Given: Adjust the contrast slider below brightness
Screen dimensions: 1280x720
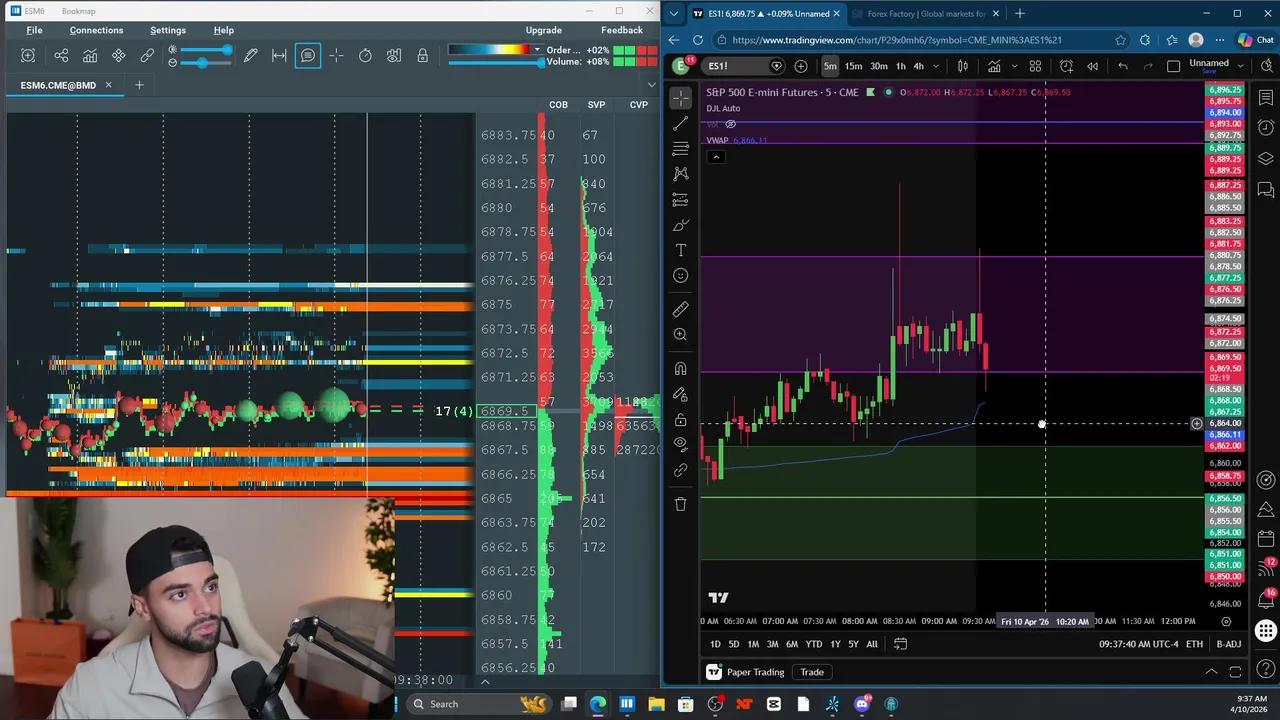Looking at the screenshot, I should point(204,62).
